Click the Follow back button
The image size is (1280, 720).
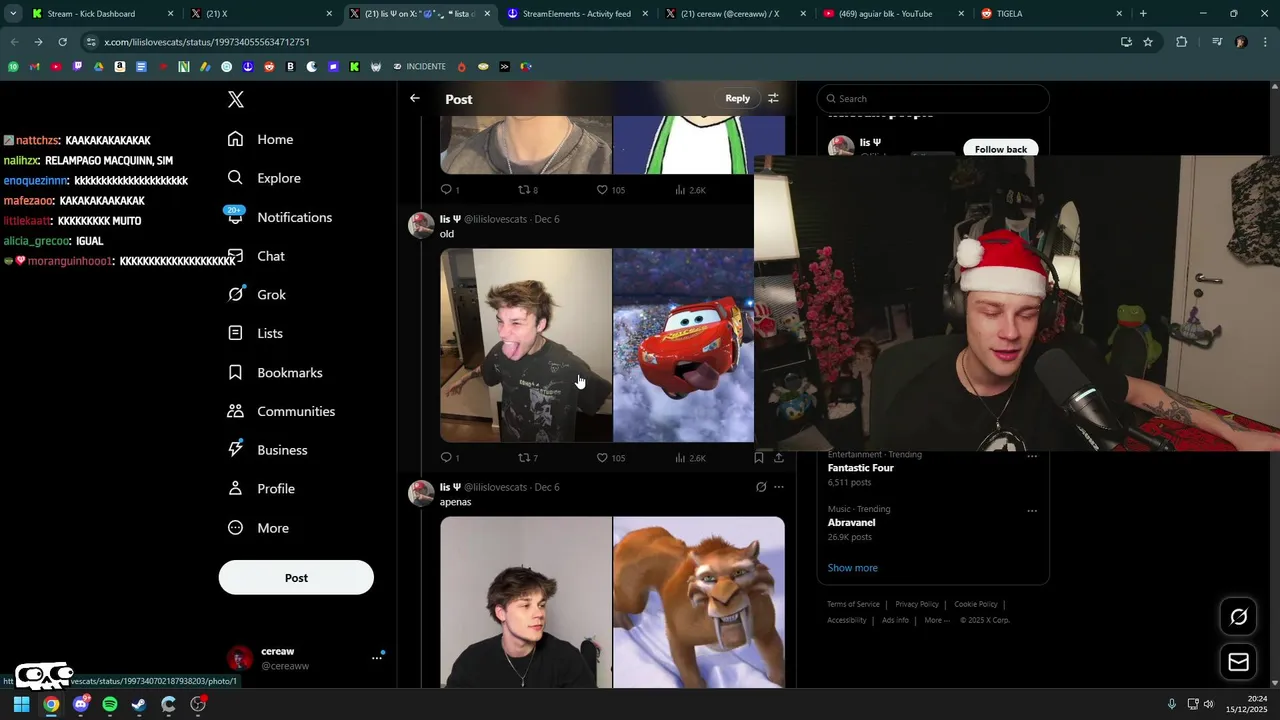pyautogui.click(x=1001, y=149)
